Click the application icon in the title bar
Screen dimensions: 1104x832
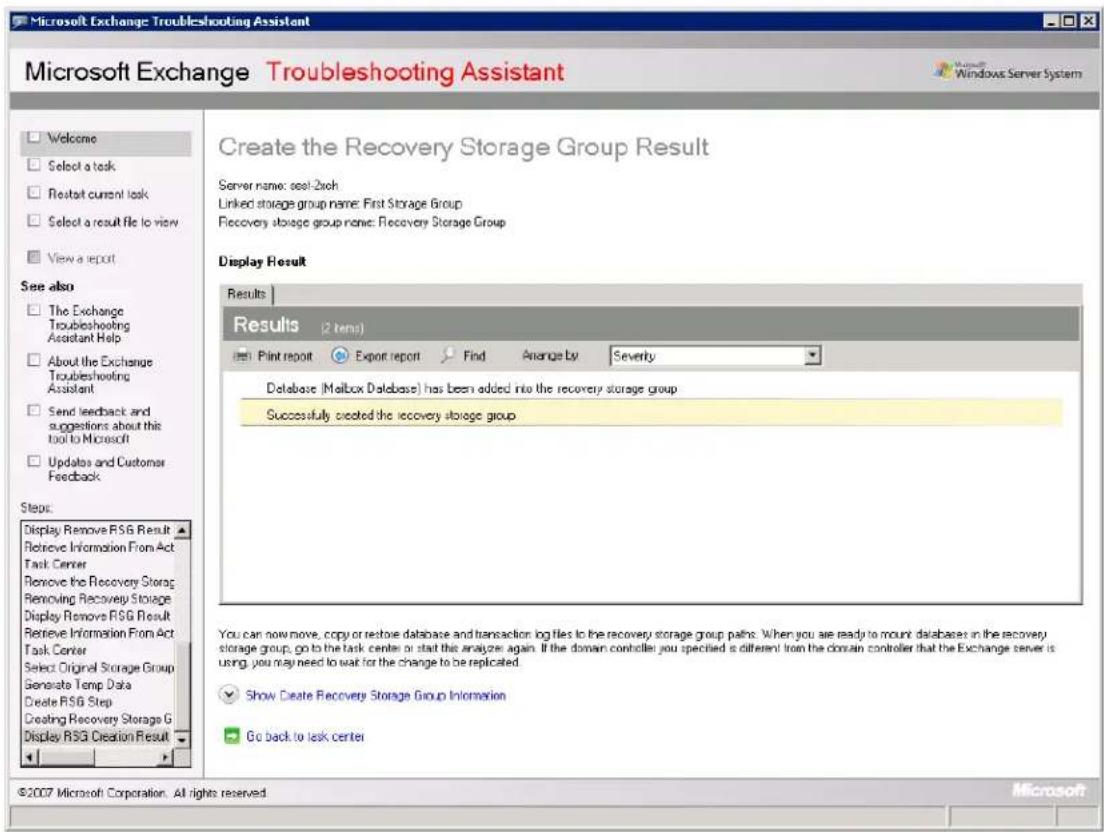pyautogui.click(x=19, y=21)
